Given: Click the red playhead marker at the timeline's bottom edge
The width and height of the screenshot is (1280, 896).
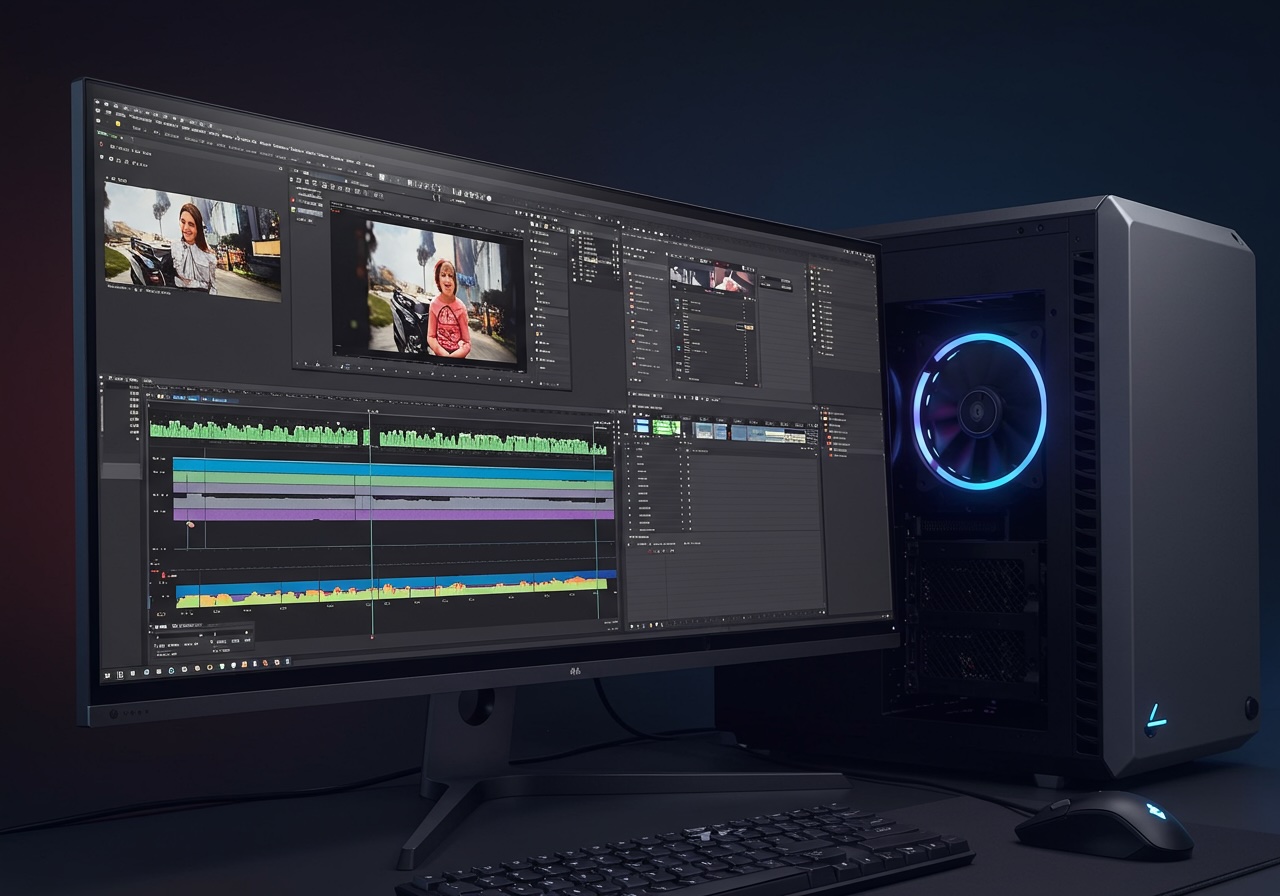Looking at the screenshot, I should pyautogui.click(x=372, y=637).
